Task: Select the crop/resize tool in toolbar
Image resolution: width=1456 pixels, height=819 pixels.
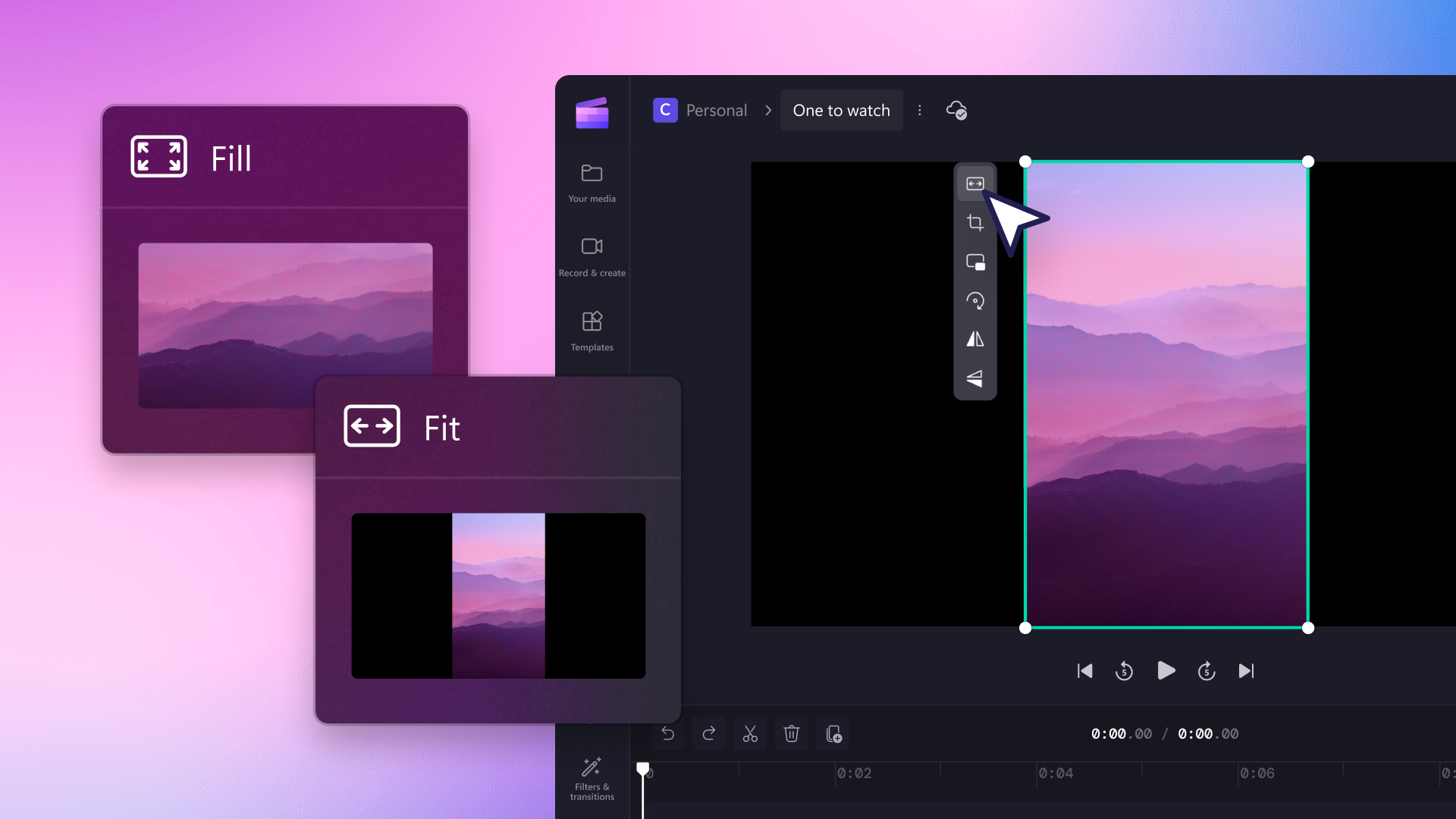Action: 974,222
